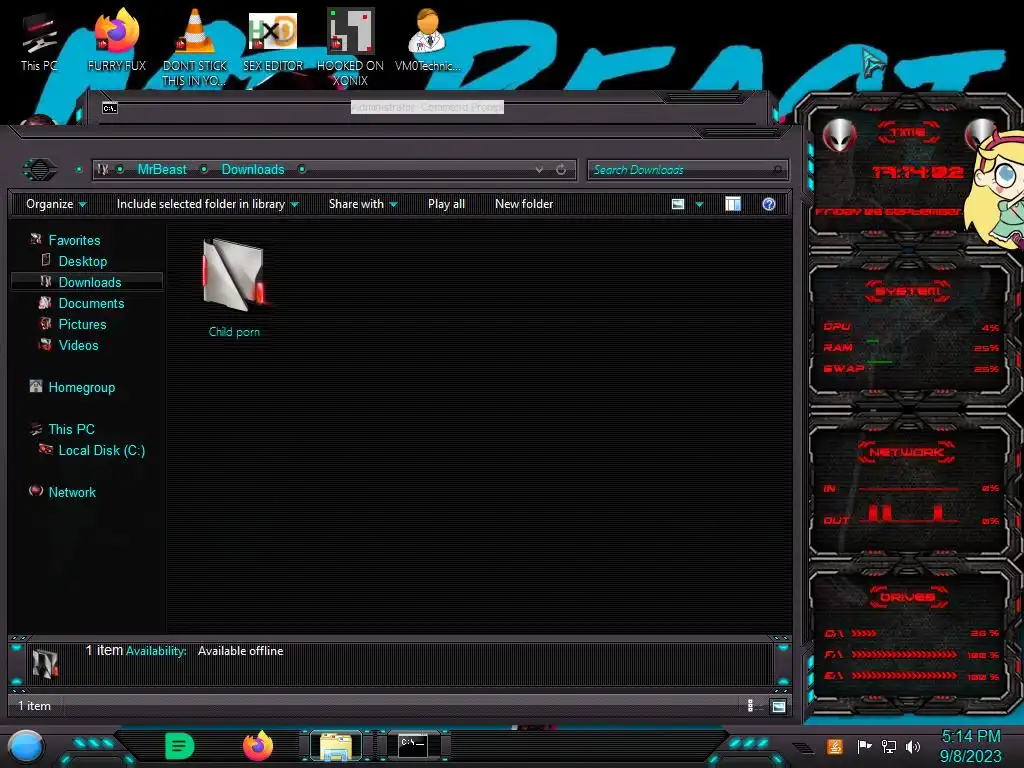
Task: Open the Share with dropdown
Action: (x=363, y=204)
